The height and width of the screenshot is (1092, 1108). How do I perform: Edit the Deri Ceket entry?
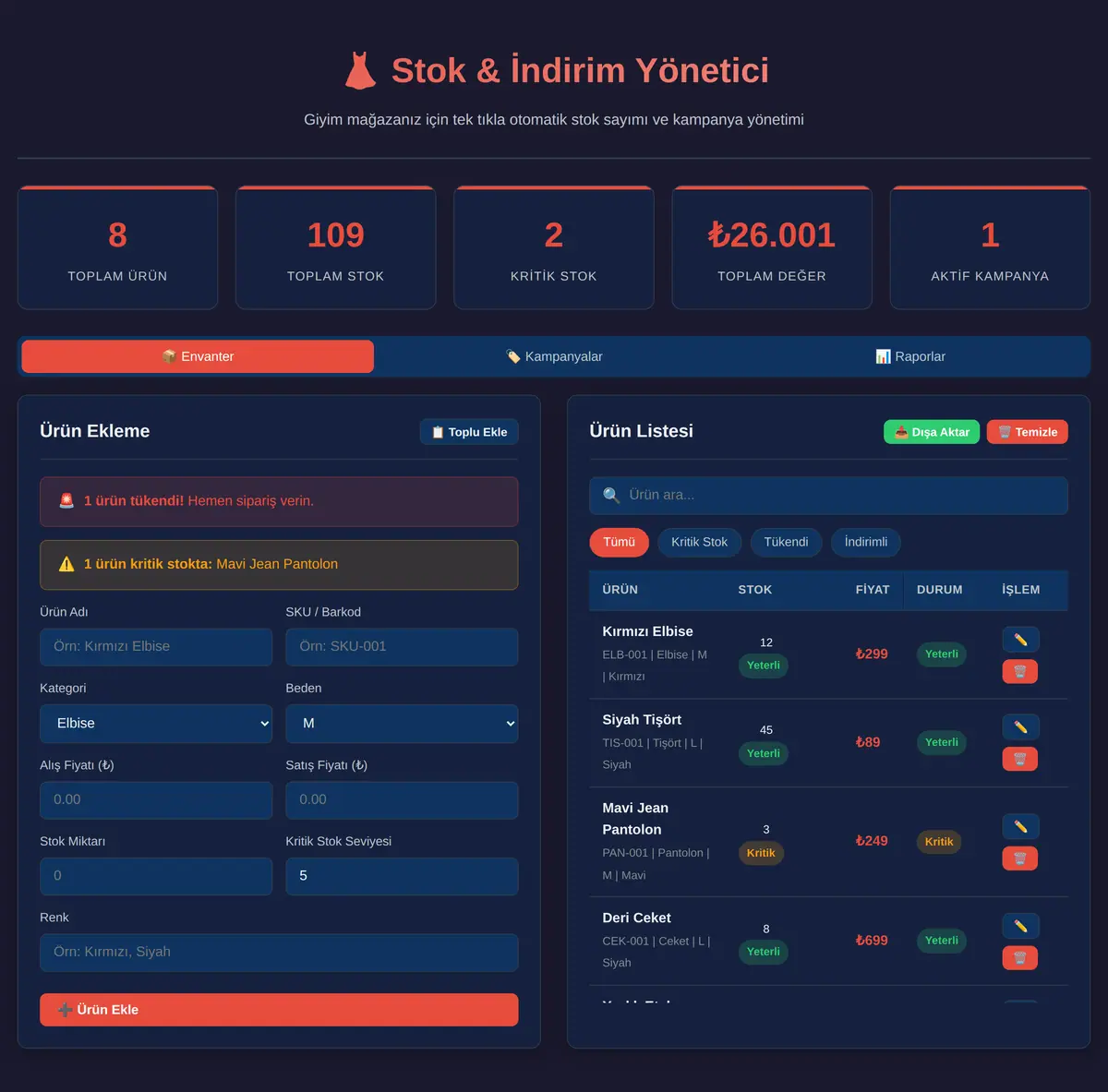(1020, 926)
